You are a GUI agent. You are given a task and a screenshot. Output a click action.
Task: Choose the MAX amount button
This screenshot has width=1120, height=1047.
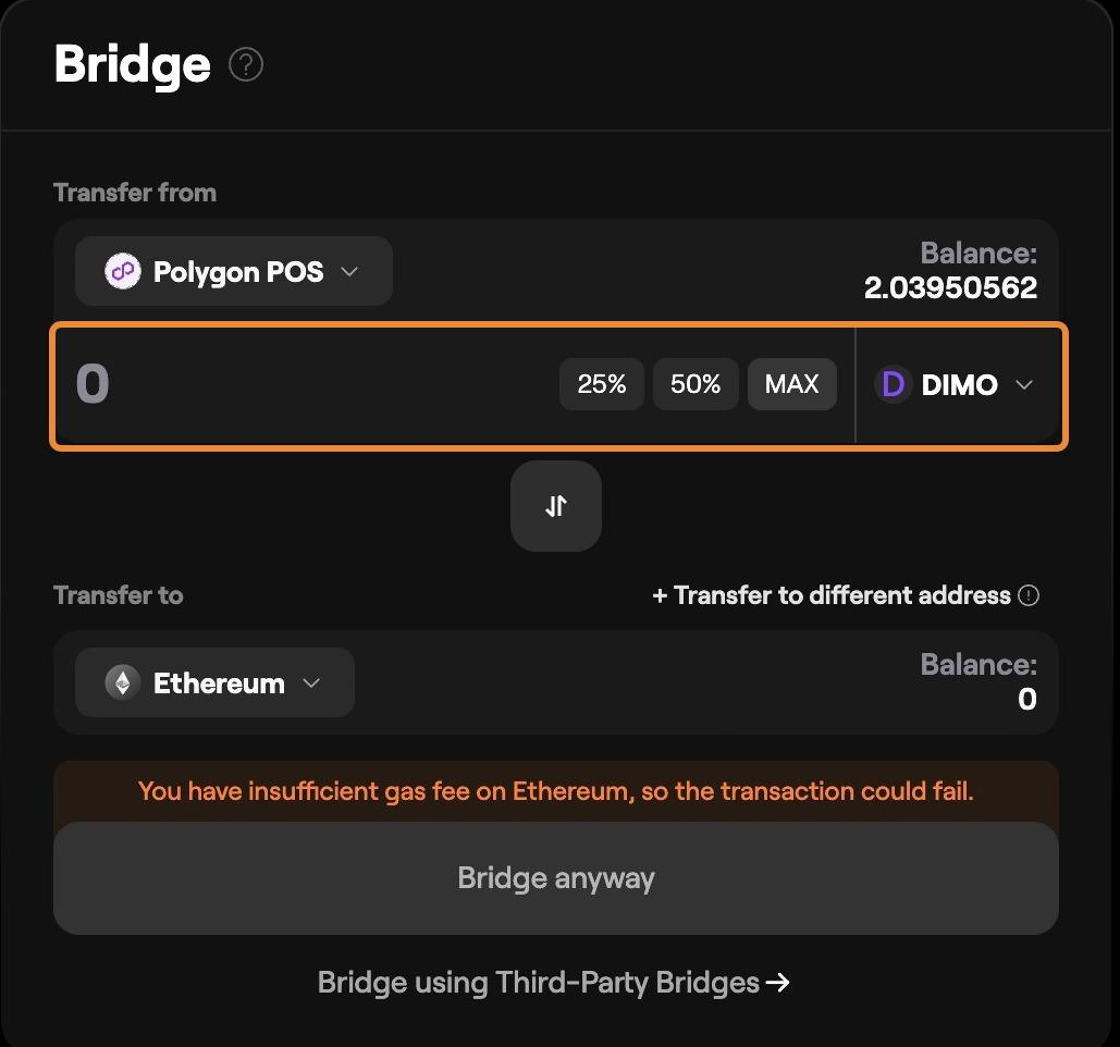pos(792,384)
